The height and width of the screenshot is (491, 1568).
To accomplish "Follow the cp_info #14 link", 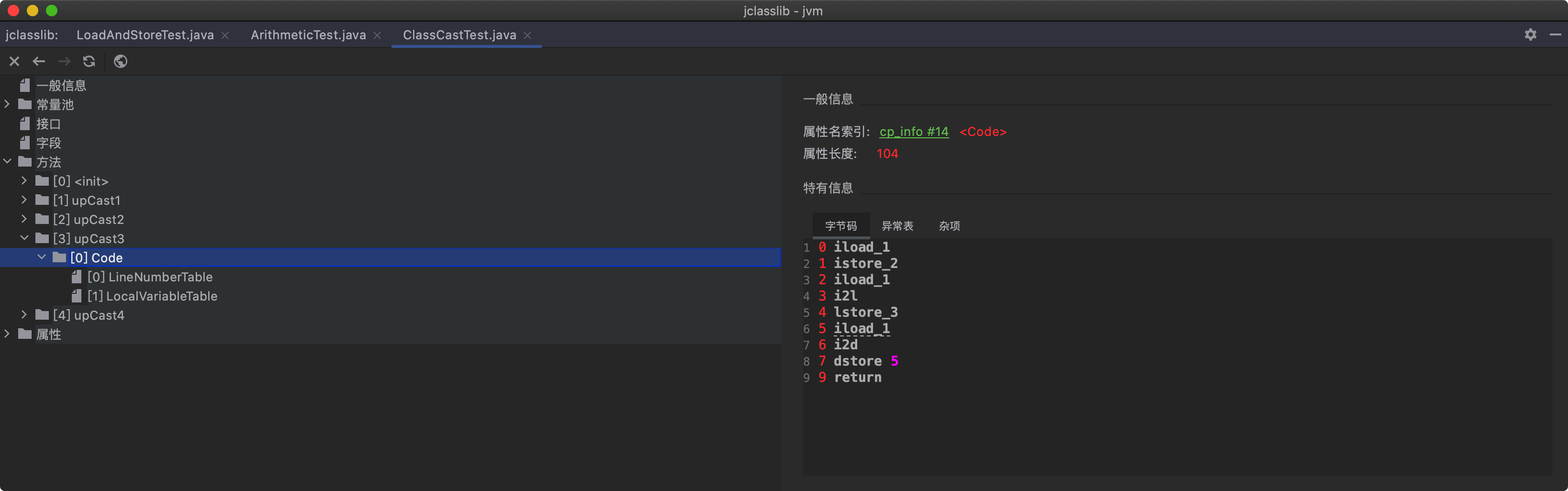I will click(914, 132).
